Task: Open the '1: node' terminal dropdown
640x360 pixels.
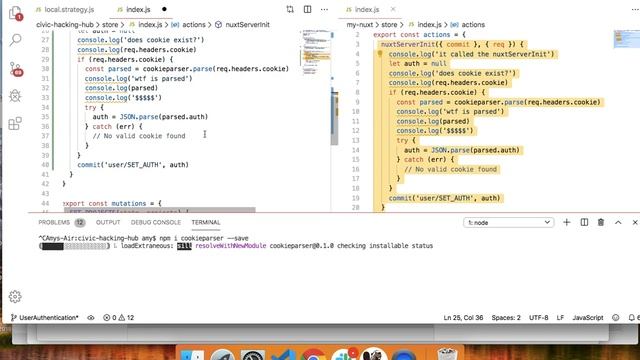Action: [509, 222]
